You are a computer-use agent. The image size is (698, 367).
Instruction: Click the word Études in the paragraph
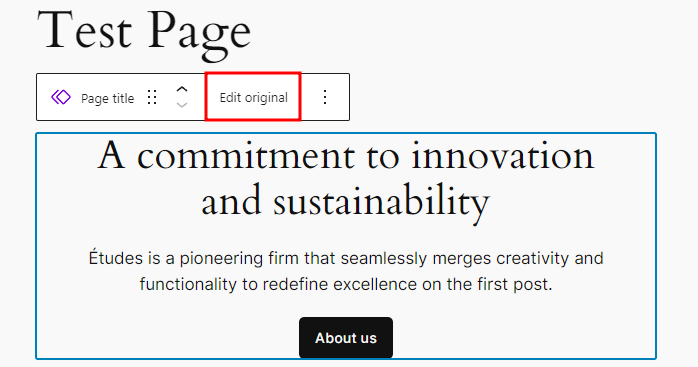(x=115, y=258)
